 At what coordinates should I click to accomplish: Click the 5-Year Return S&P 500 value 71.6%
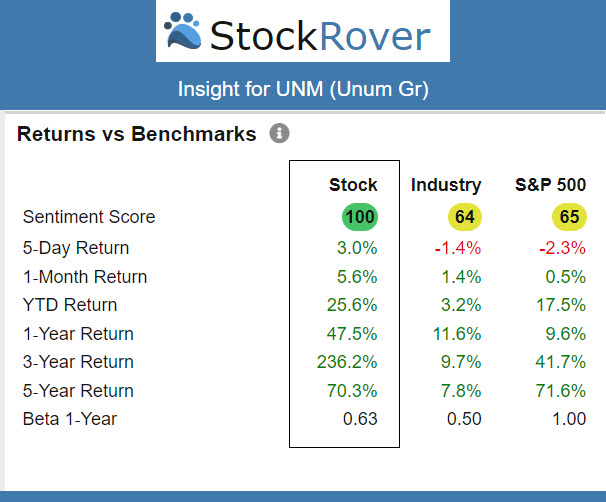pyautogui.click(x=564, y=391)
